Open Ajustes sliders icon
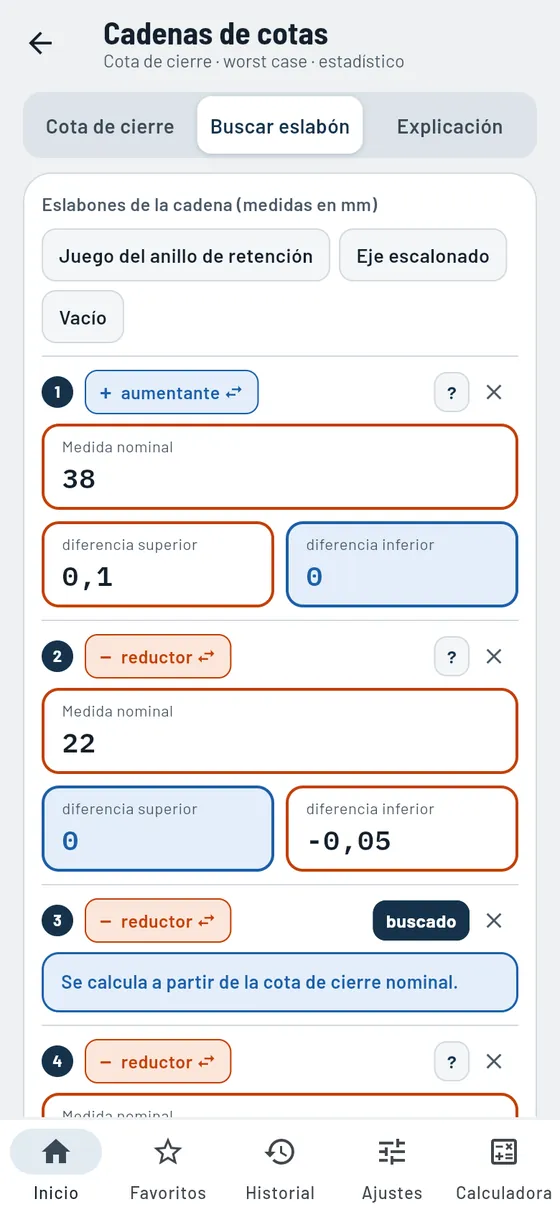 tap(392, 1152)
